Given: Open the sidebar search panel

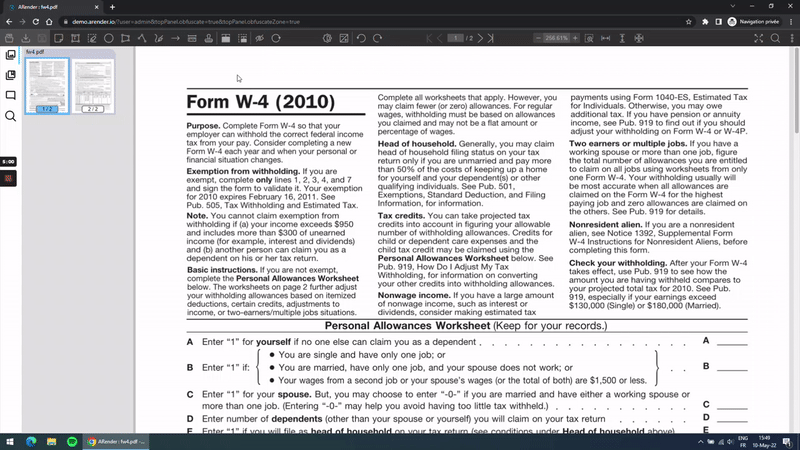Looking at the screenshot, I should (x=10, y=116).
